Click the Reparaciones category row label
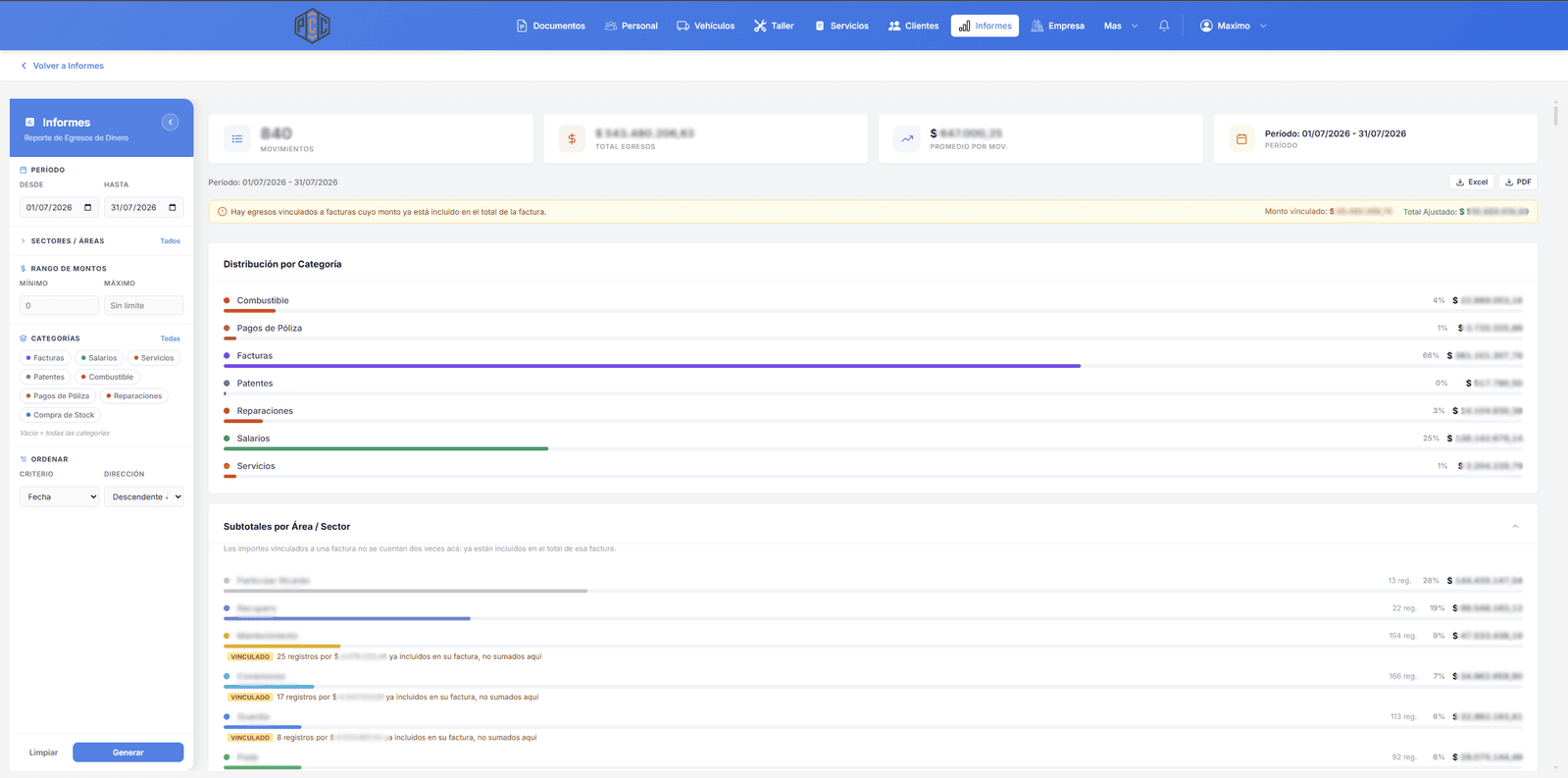This screenshot has width=1568, height=778. tap(265, 411)
